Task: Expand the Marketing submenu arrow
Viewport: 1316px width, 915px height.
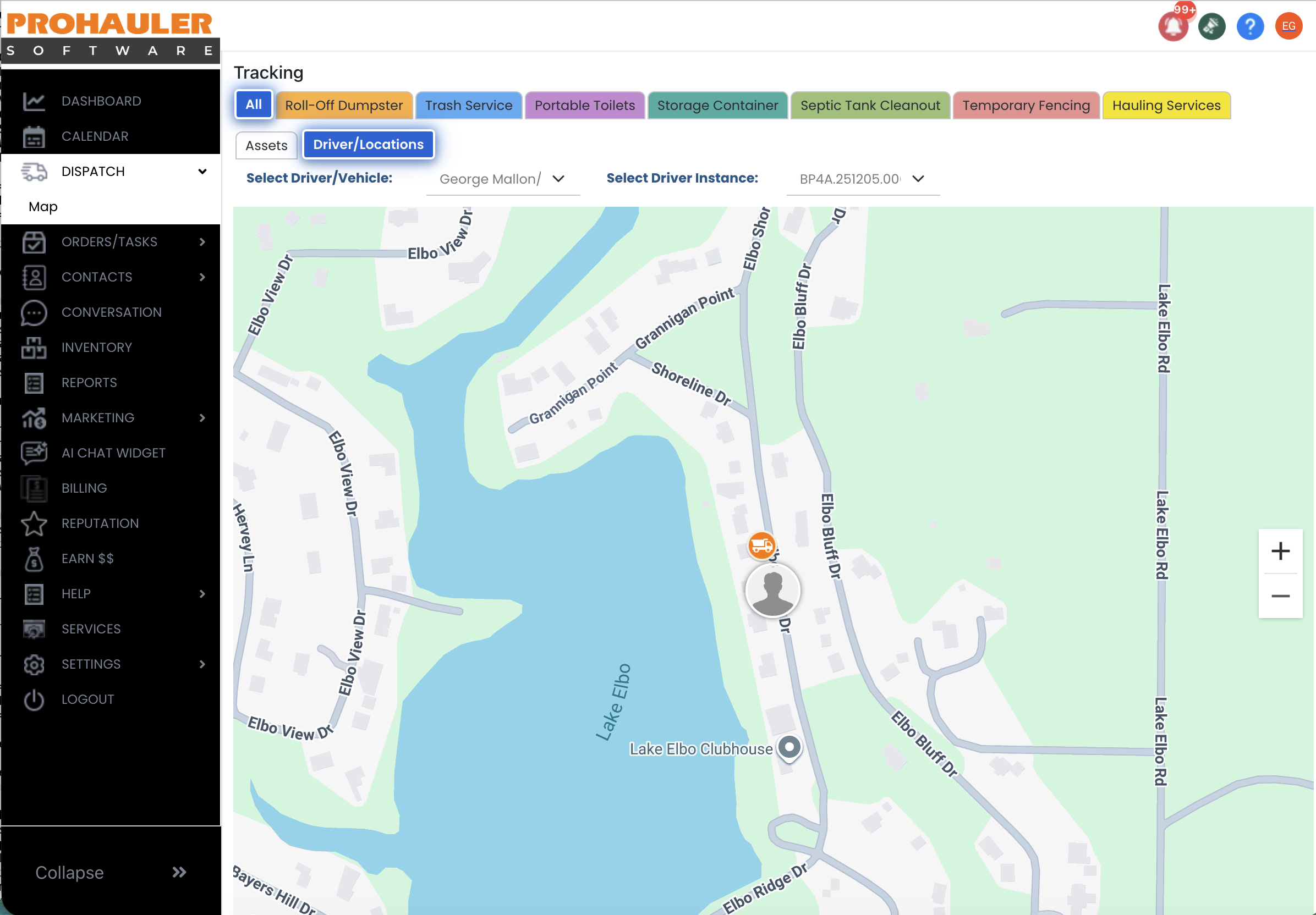Action: (202, 418)
